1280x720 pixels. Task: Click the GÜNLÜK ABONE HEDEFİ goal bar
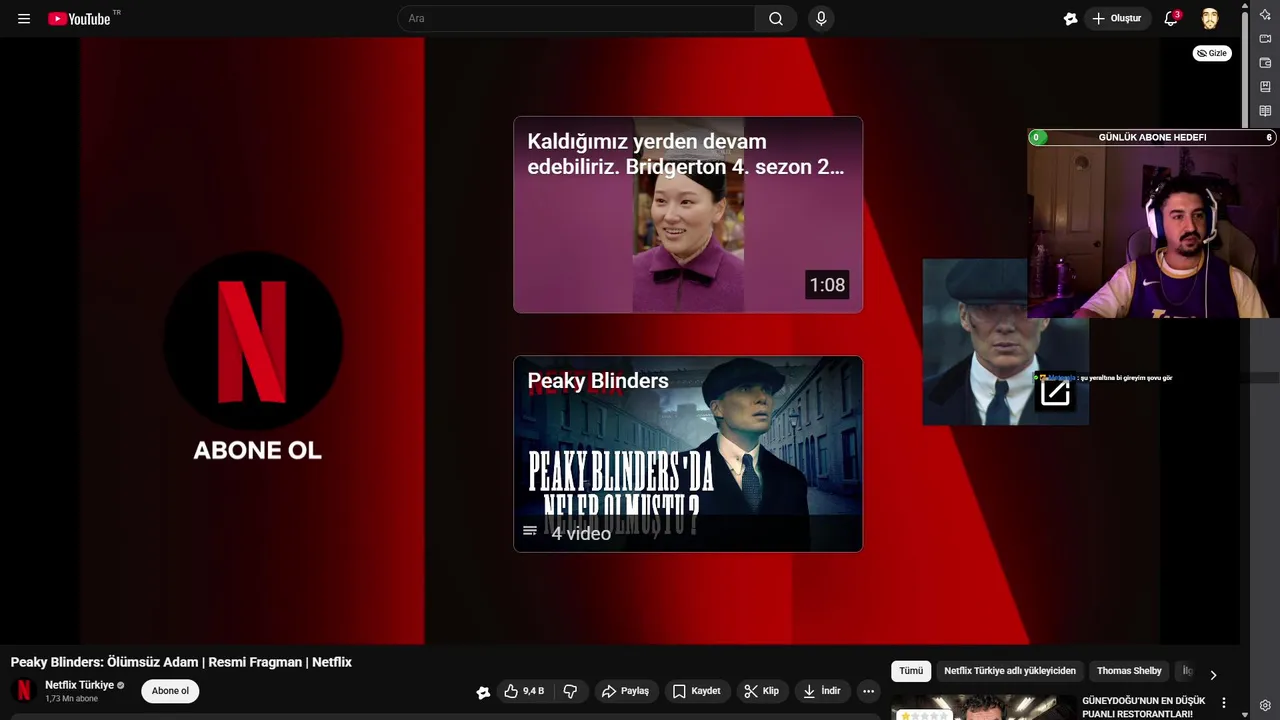tap(1152, 137)
